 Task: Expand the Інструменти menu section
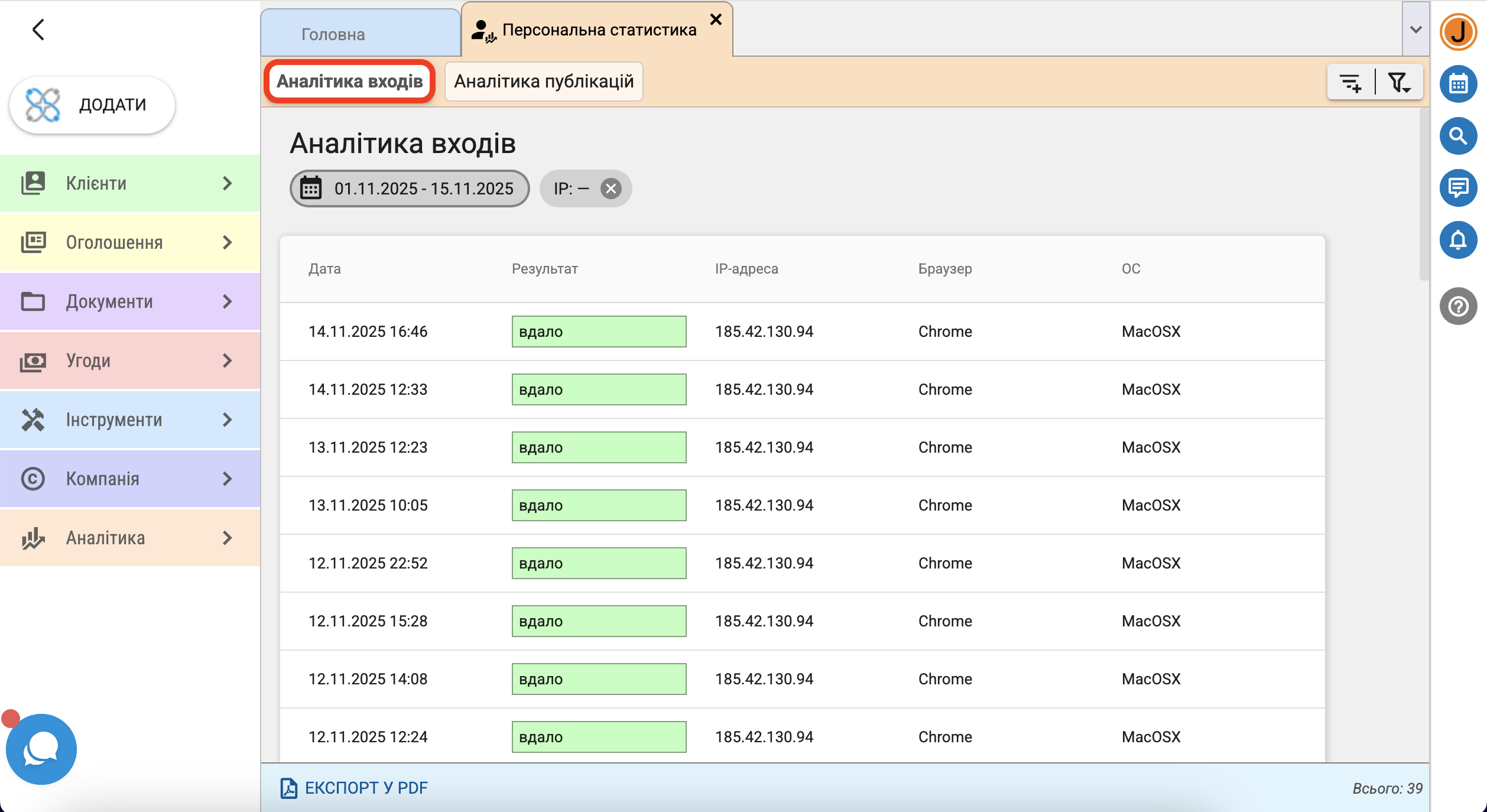(x=130, y=420)
